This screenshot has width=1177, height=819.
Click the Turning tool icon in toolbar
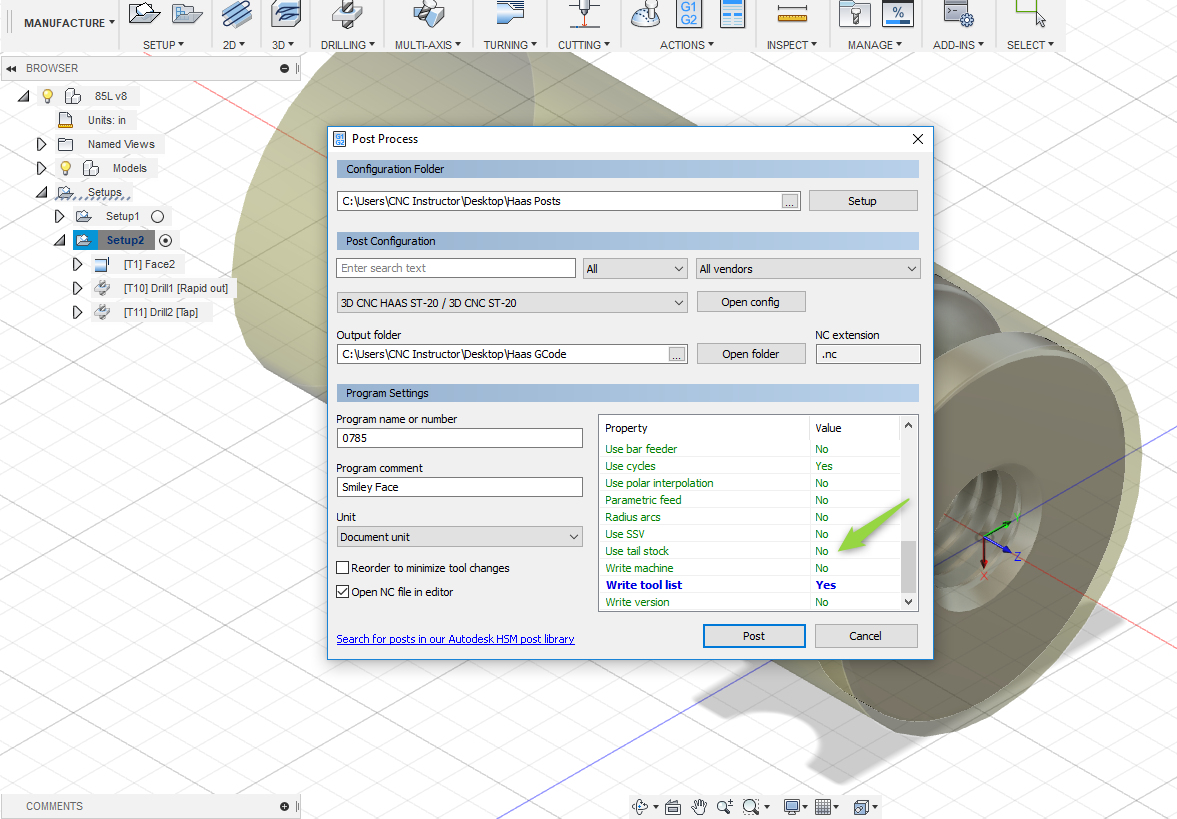click(511, 15)
